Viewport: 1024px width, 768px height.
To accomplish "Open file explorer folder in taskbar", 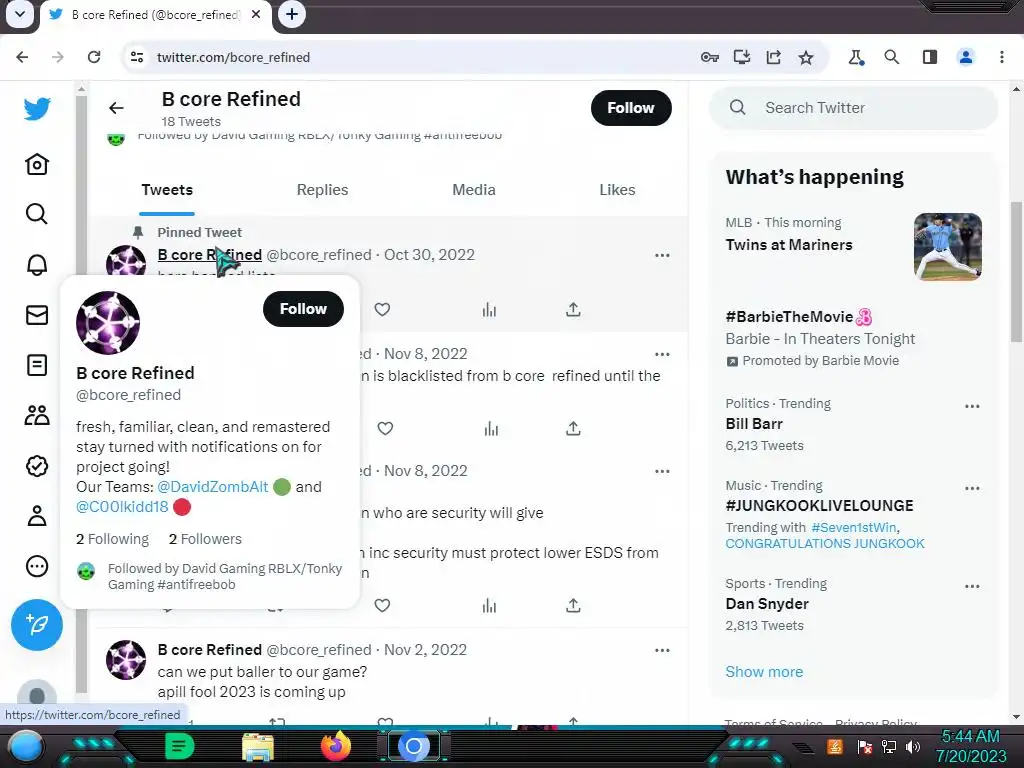I will pyautogui.click(x=258, y=747).
